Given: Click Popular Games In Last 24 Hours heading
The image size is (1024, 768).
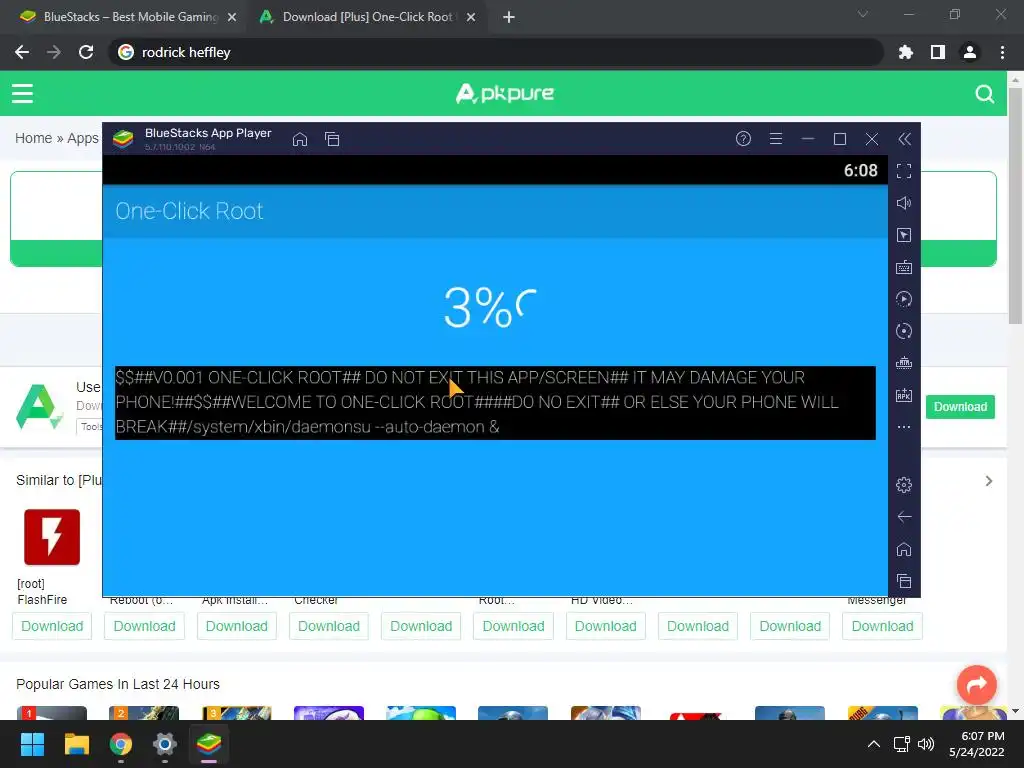Looking at the screenshot, I should [x=118, y=684].
